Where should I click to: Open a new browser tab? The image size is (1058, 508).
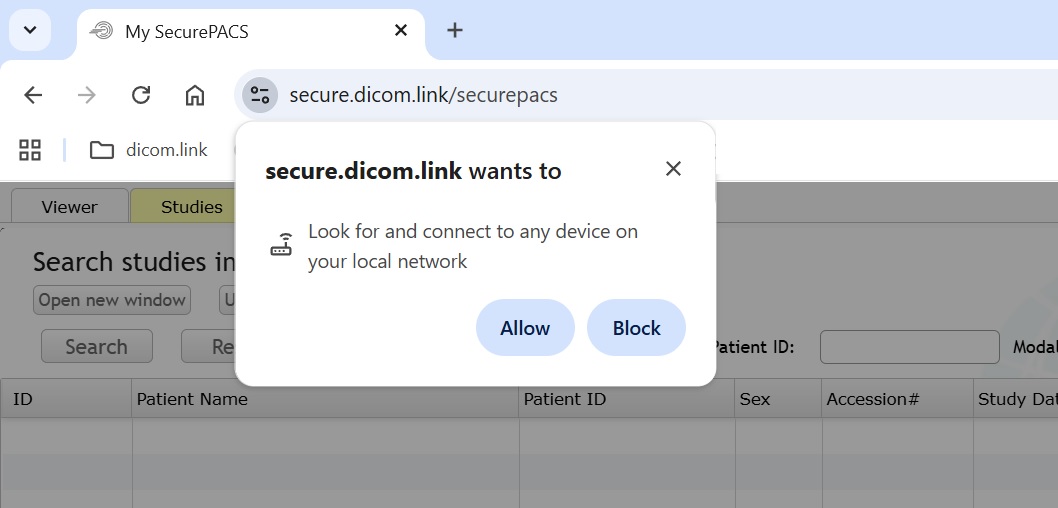[455, 30]
